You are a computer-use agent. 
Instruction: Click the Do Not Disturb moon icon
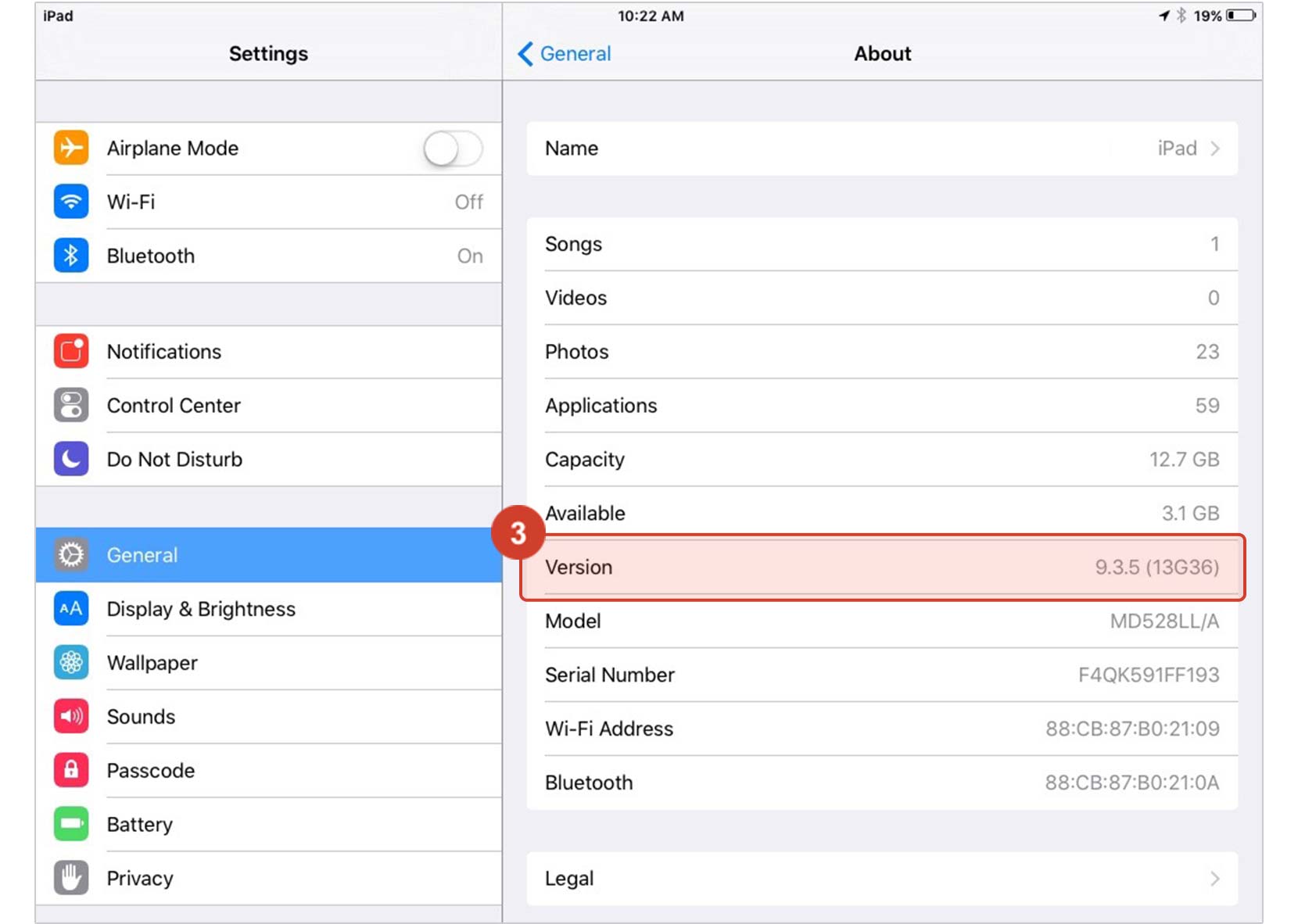[x=71, y=459]
